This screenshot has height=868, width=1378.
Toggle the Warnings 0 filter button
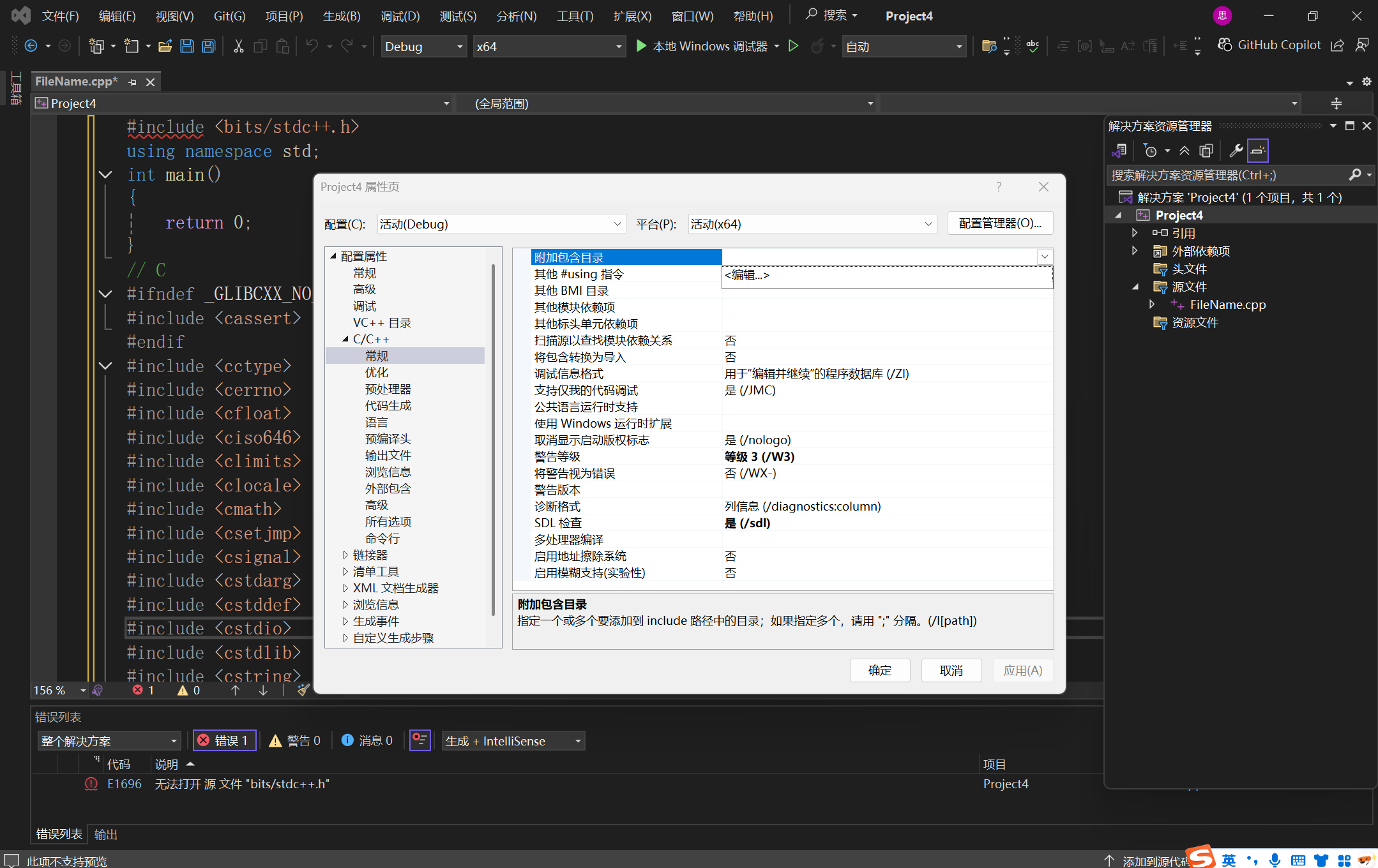pos(294,740)
